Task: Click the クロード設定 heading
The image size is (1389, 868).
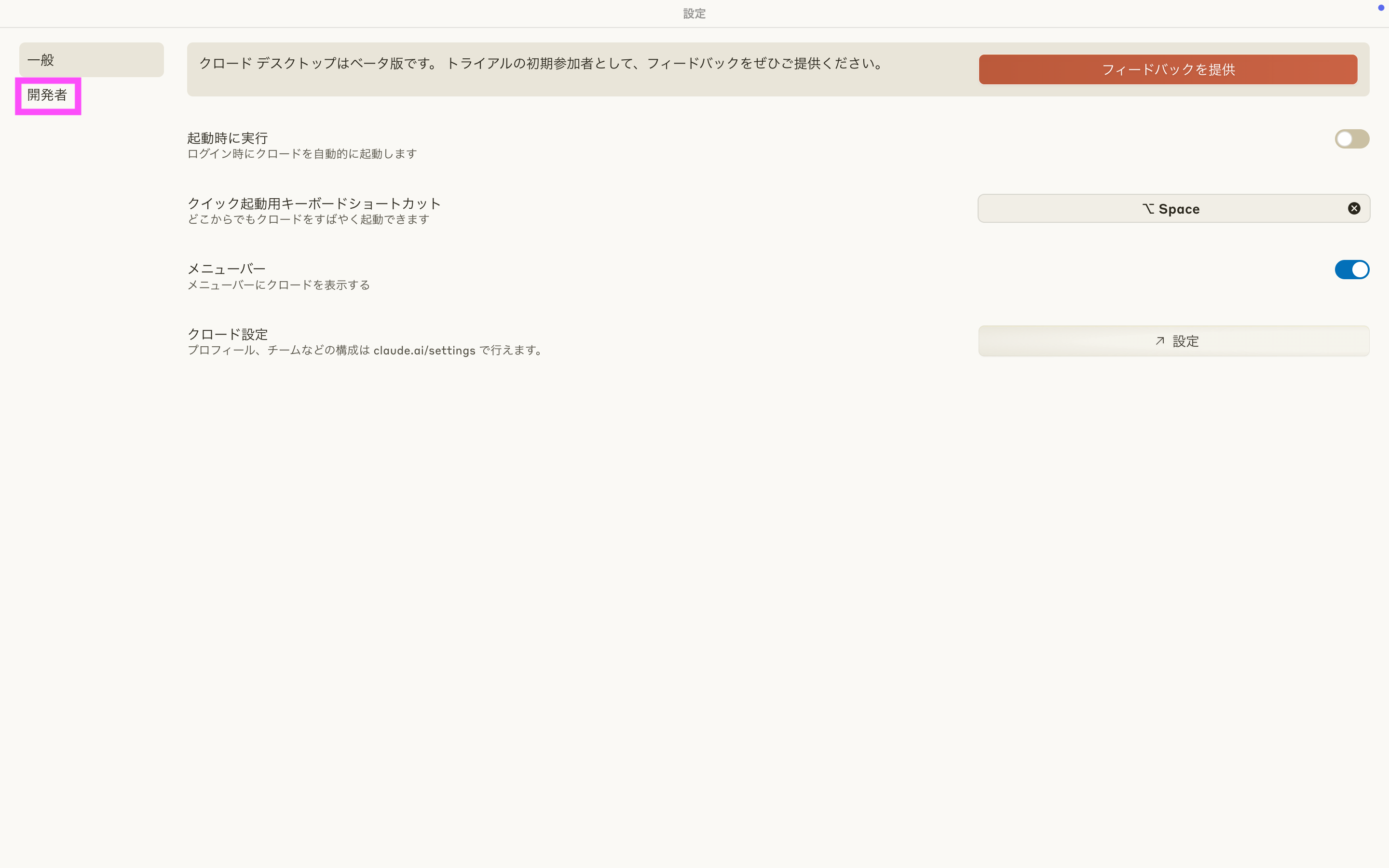Action: point(228,334)
